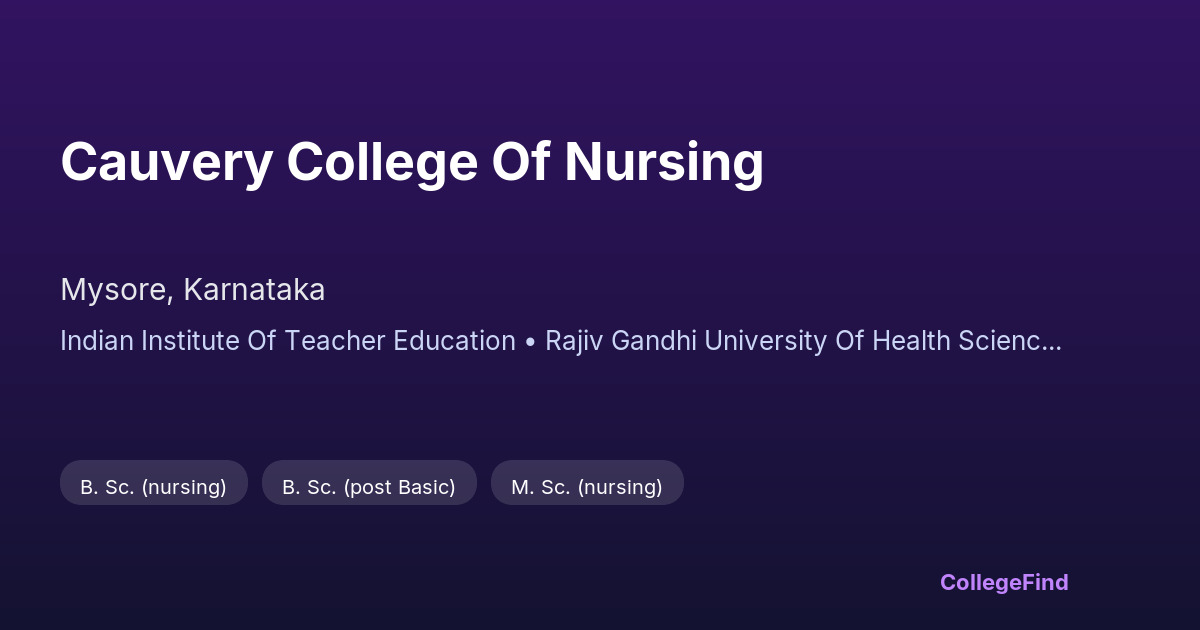The height and width of the screenshot is (630, 1200).
Task: Choose the B. Sc. (post Basic) tag
Action: pos(369,487)
